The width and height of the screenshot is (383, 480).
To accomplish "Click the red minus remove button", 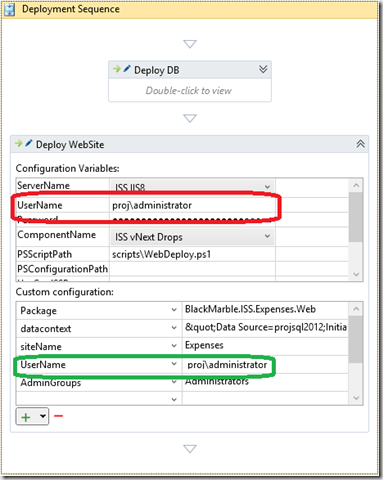I will coord(59,416).
